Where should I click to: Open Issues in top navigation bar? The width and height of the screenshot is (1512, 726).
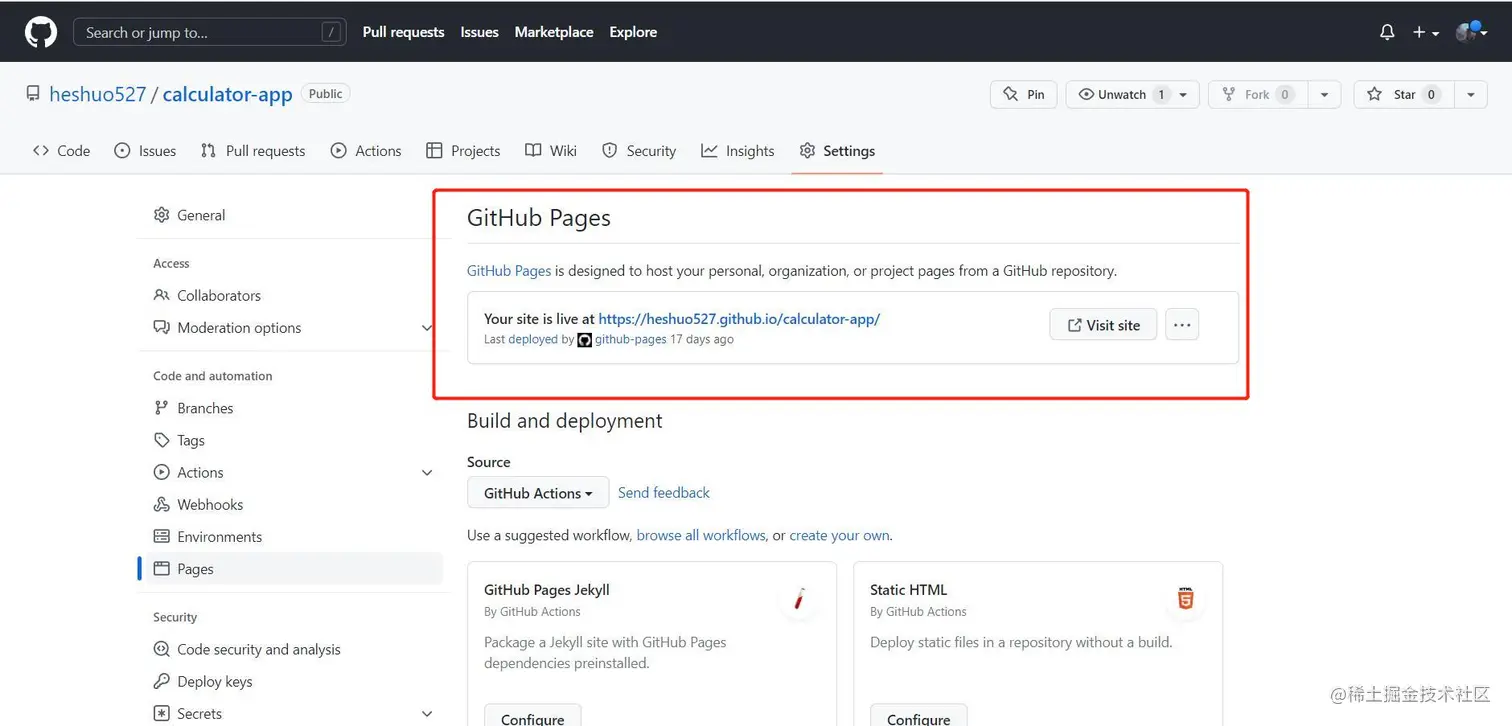pos(479,32)
